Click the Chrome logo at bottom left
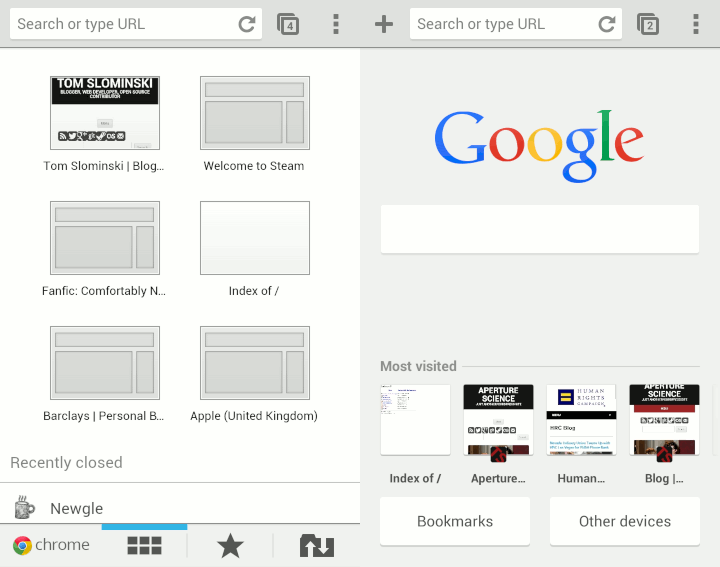The height and width of the screenshot is (567, 720). point(22,545)
